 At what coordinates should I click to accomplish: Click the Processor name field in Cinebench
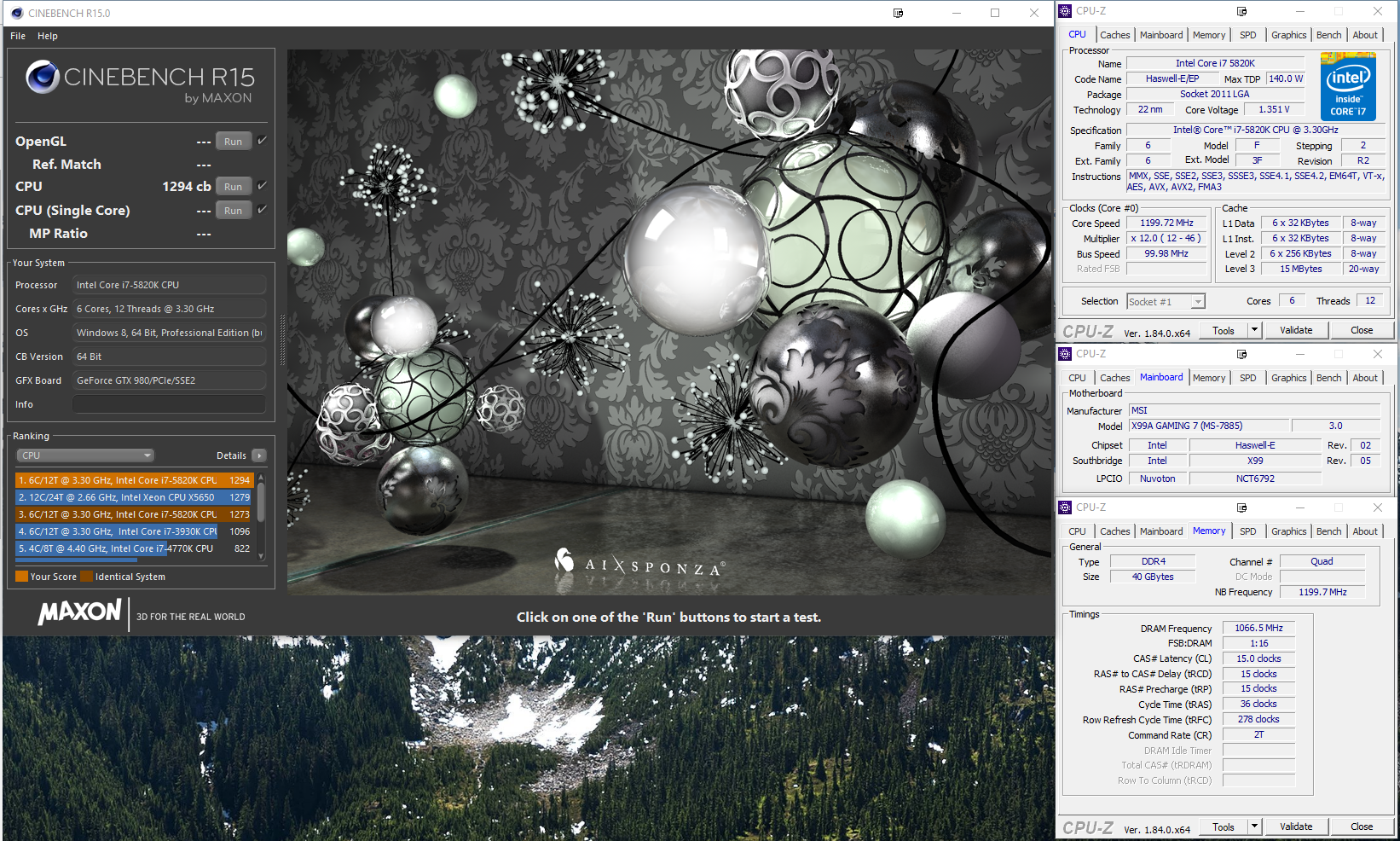(169, 285)
